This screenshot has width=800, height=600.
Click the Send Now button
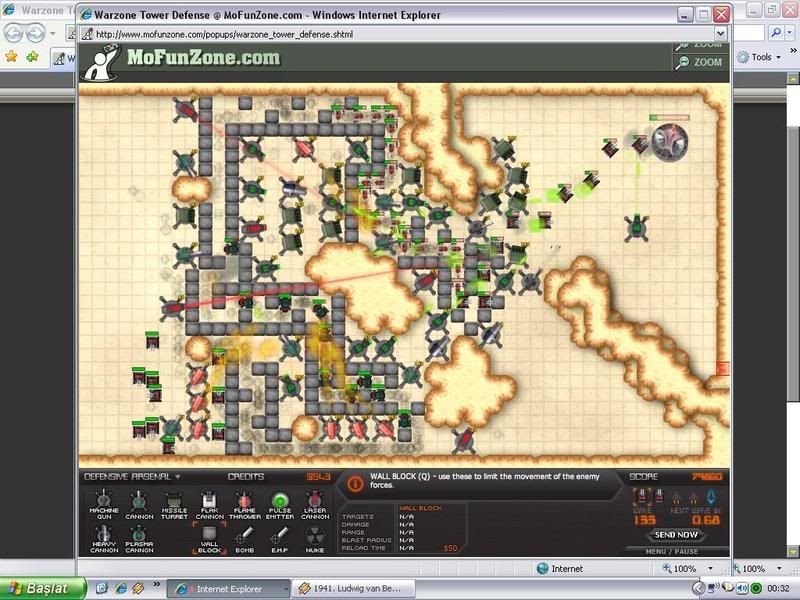pyautogui.click(x=676, y=535)
